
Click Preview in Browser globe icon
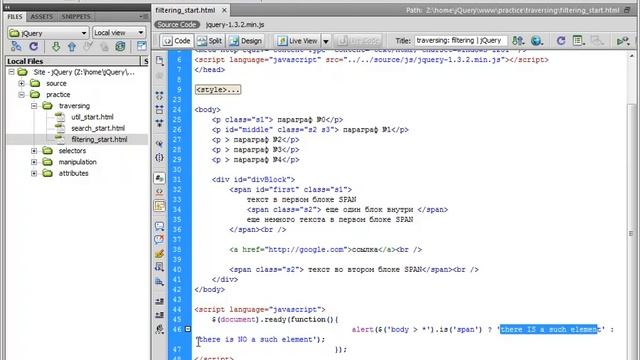[536, 40]
